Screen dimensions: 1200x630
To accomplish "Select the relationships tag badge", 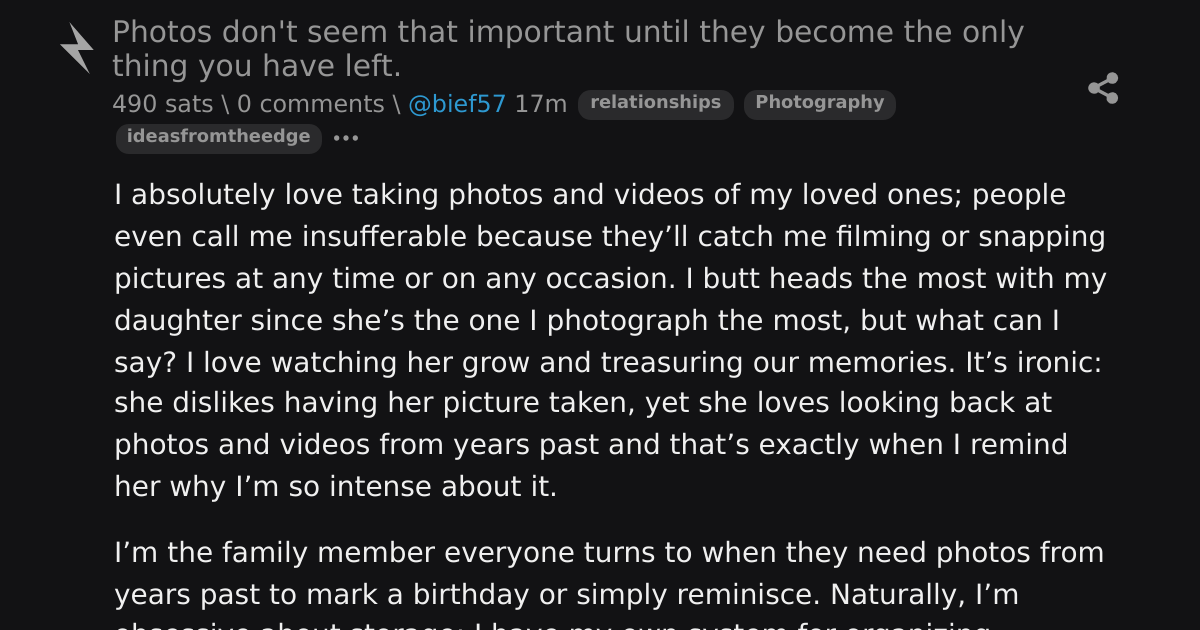I will (x=656, y=103).
